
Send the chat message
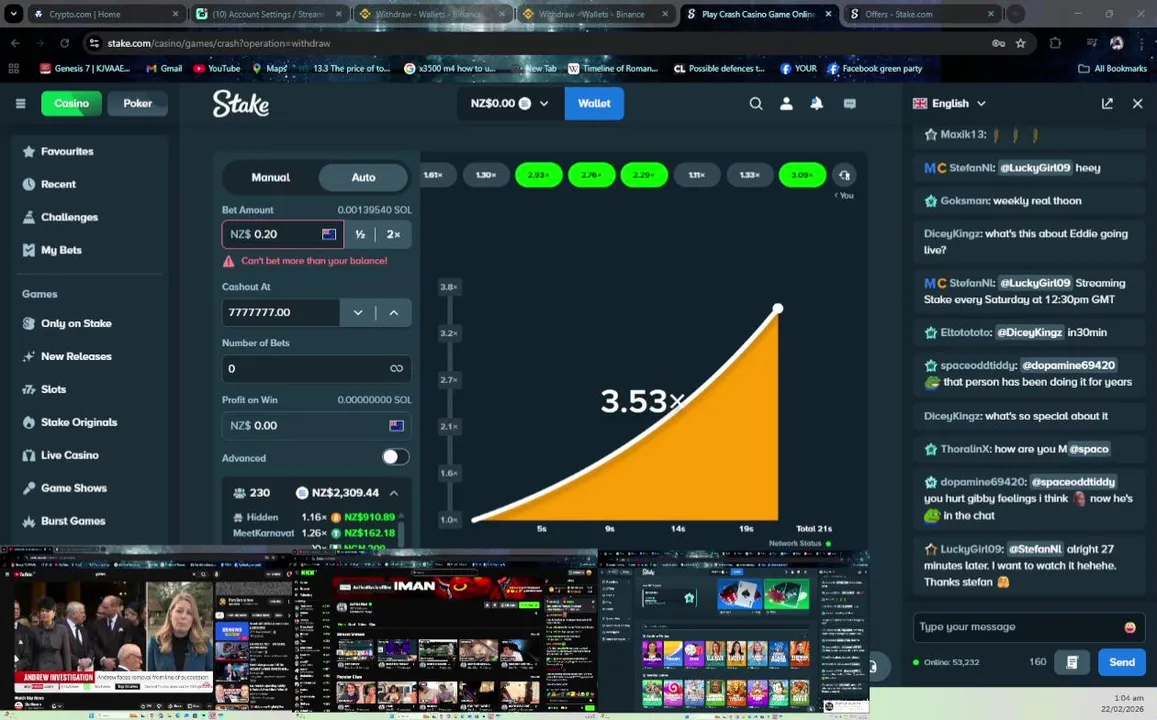[1122, 662]
